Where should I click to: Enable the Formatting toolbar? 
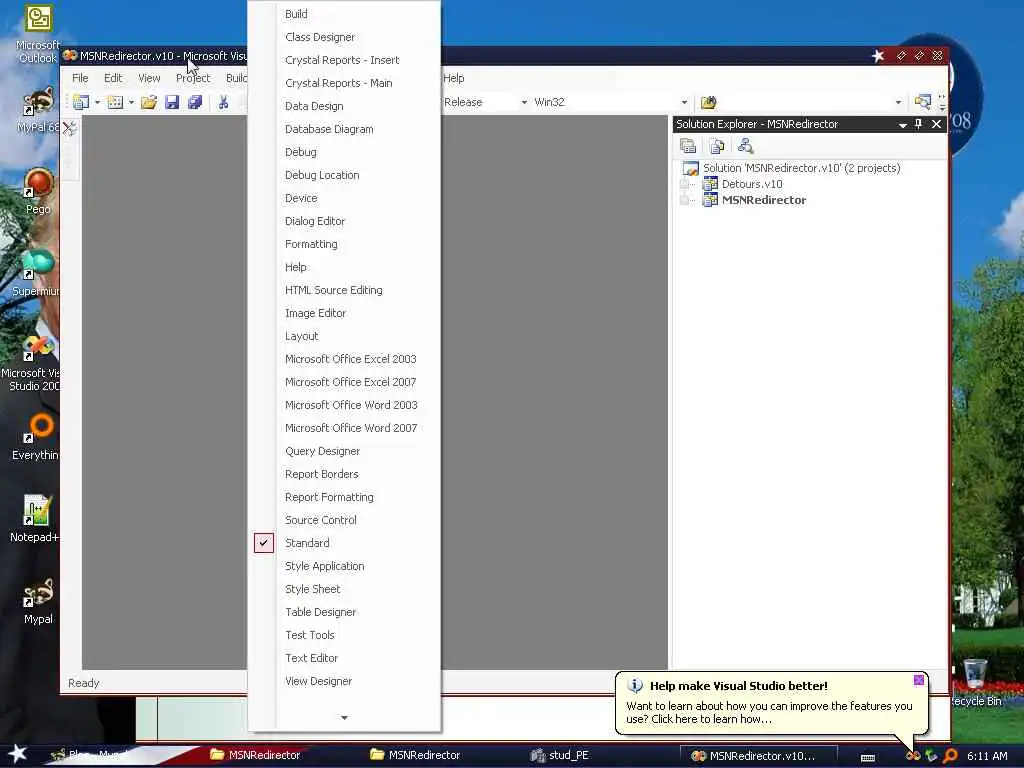click(344, 244)
